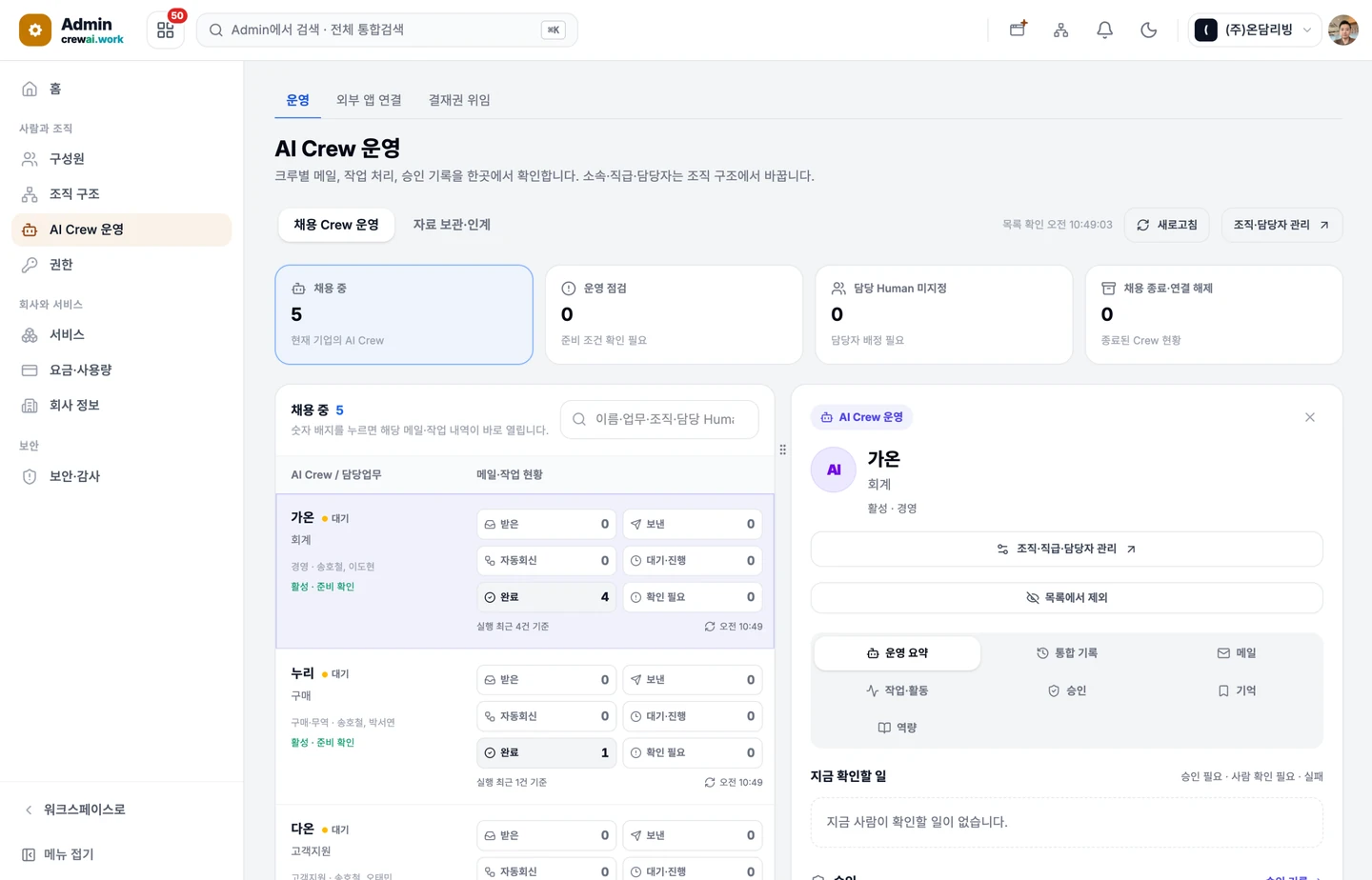This screenshot has height=880, width=1372.
Task: Select the 운영 요약 detail tab
Action: [x=897, y=653]
